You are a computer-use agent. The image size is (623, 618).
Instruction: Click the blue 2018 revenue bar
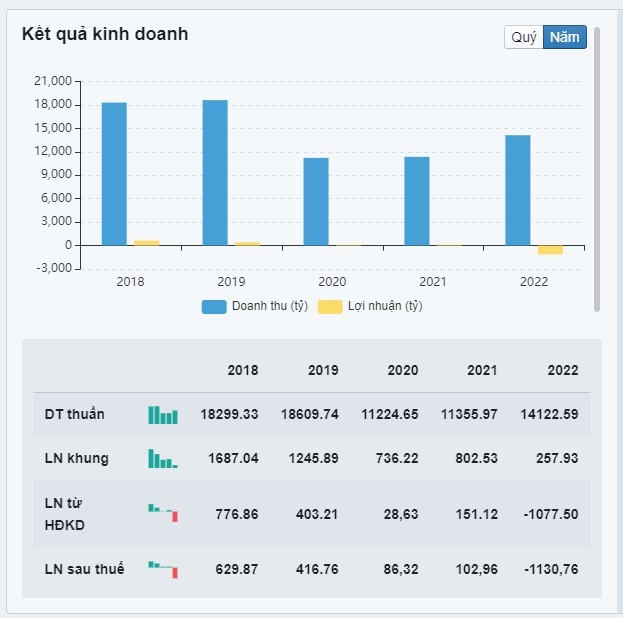[114, 174]
